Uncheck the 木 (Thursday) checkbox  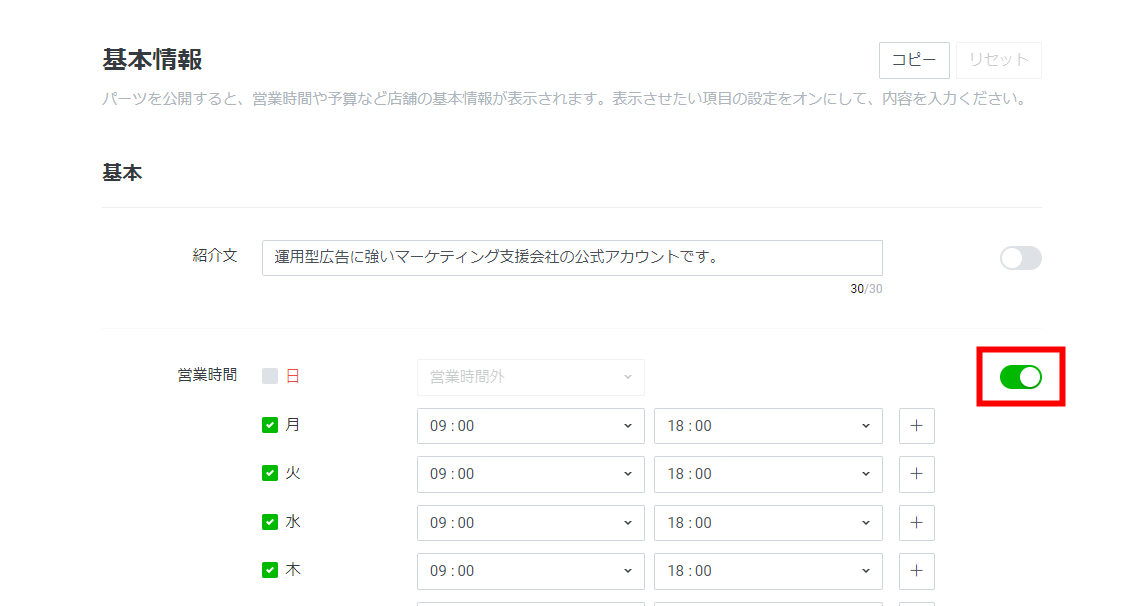click(x=270, y=569)
